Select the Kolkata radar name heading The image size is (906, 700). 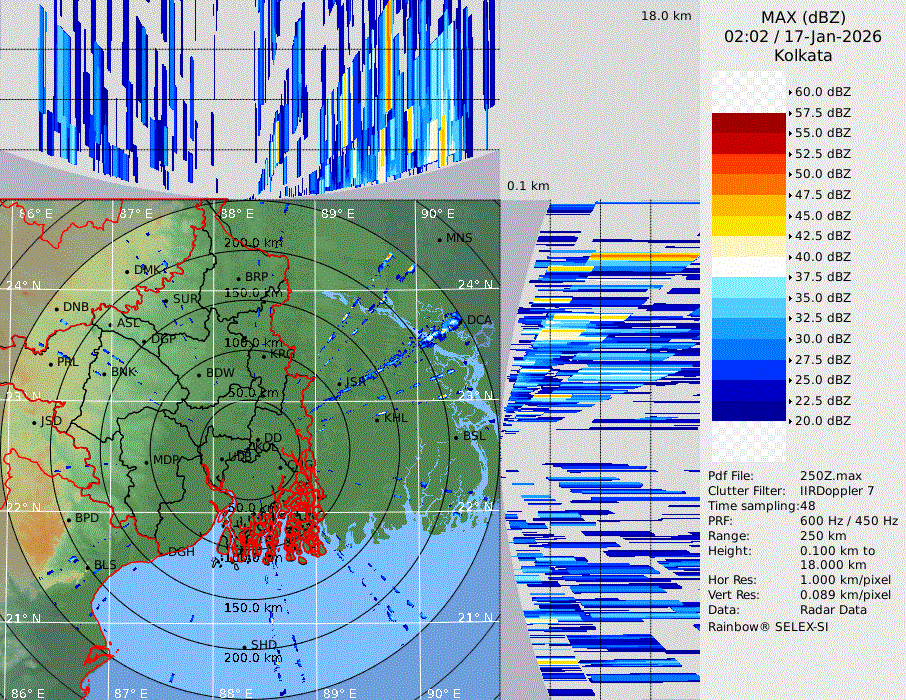802,55
